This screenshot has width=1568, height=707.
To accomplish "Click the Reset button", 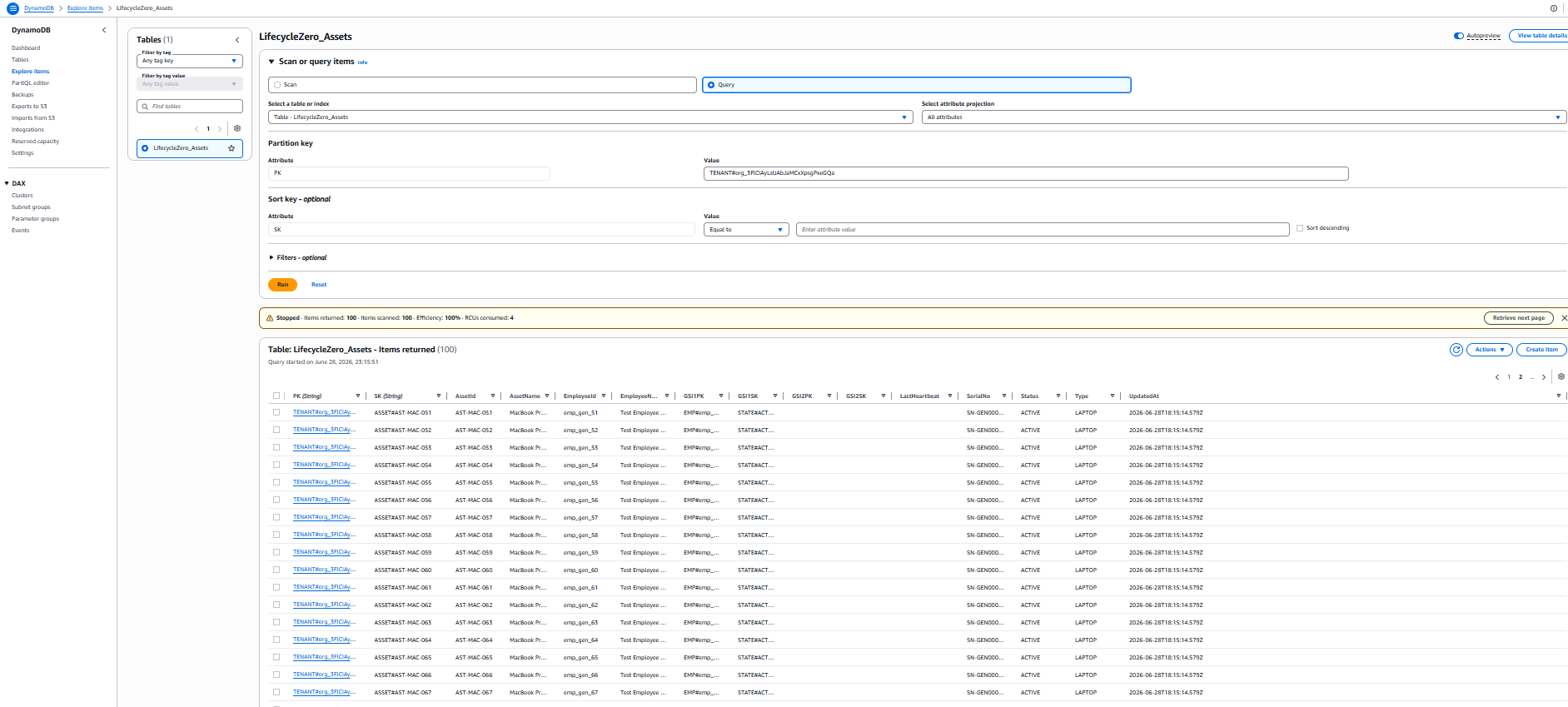I will [x=319, y=285].
